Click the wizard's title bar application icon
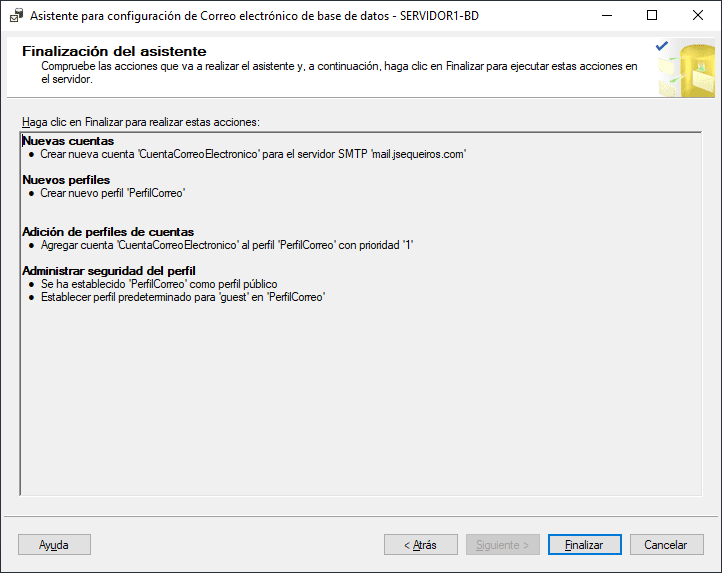Viewport: 722px width, 573px height. 16,16
